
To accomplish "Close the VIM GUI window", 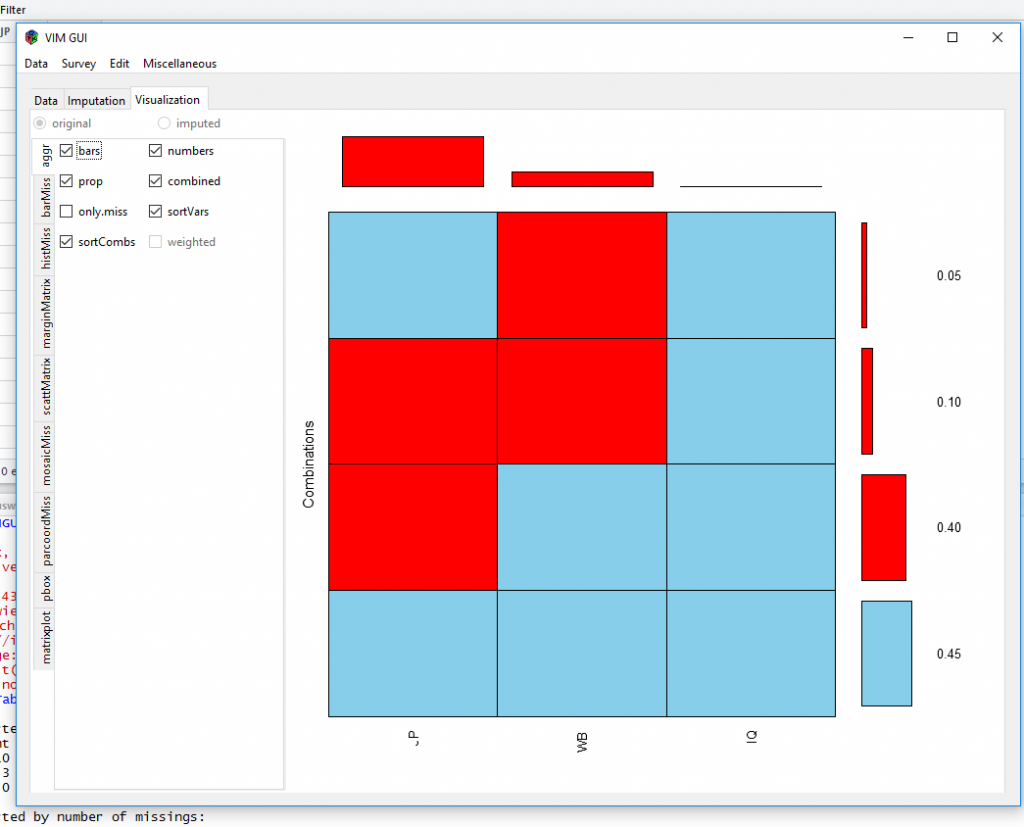I will point(997,37).
